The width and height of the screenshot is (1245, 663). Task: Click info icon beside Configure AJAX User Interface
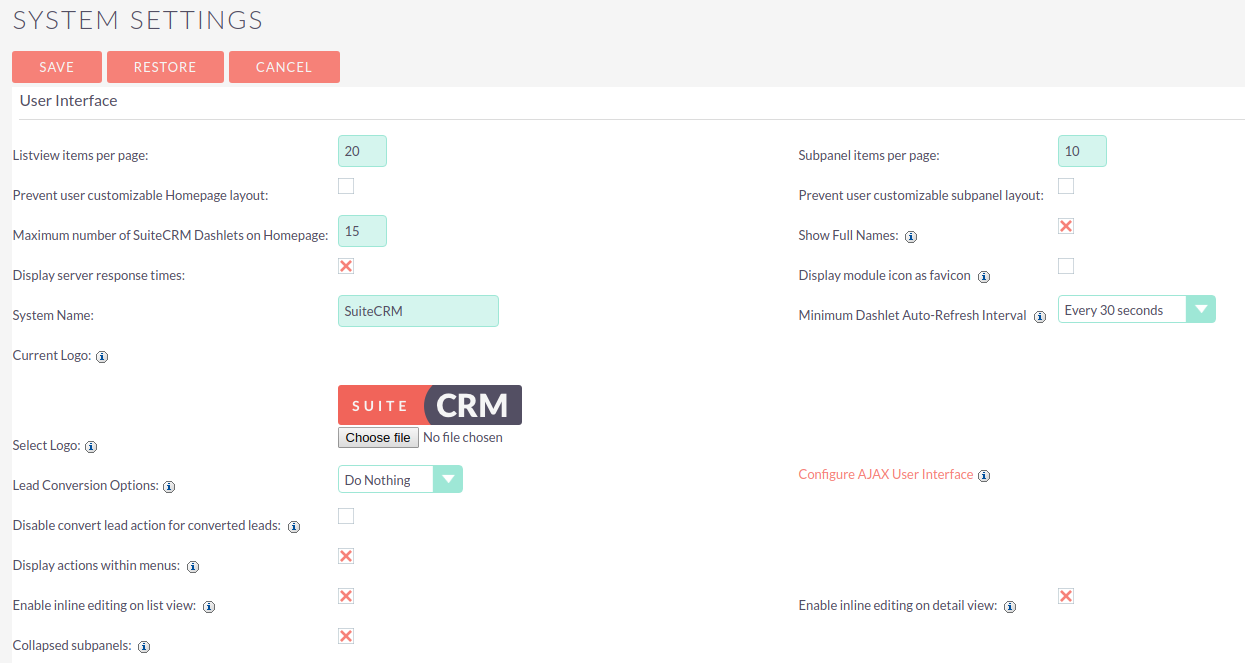984,476
